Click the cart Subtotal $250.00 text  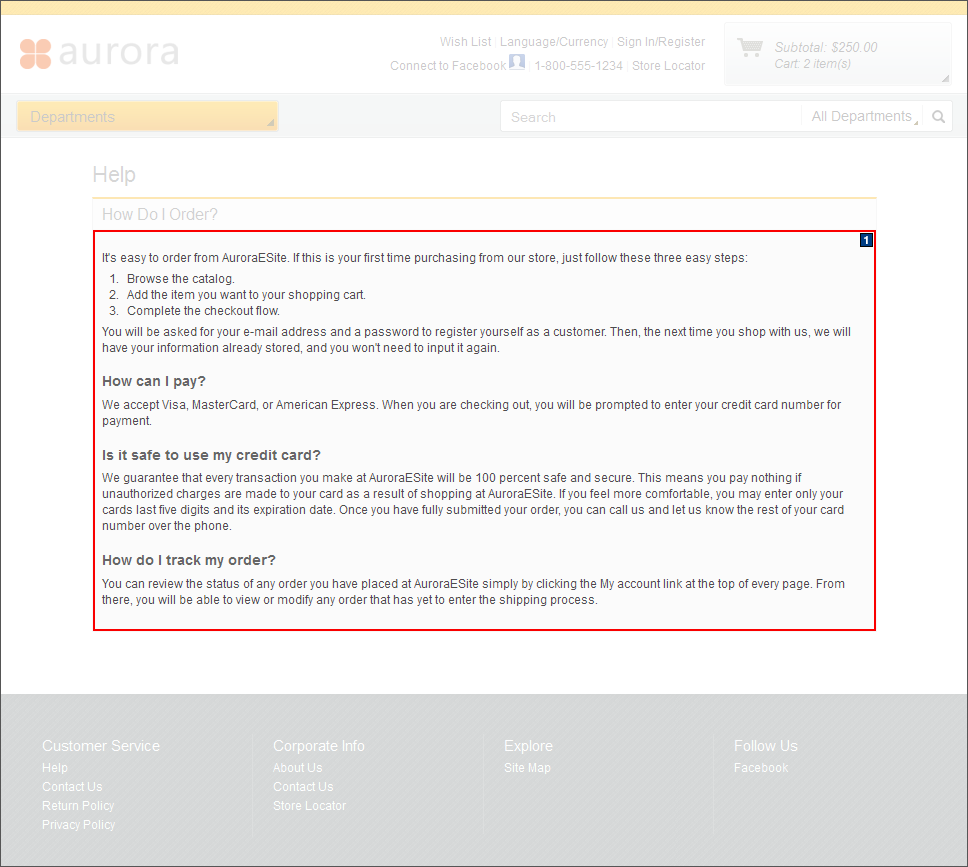[x=825, y=48]
